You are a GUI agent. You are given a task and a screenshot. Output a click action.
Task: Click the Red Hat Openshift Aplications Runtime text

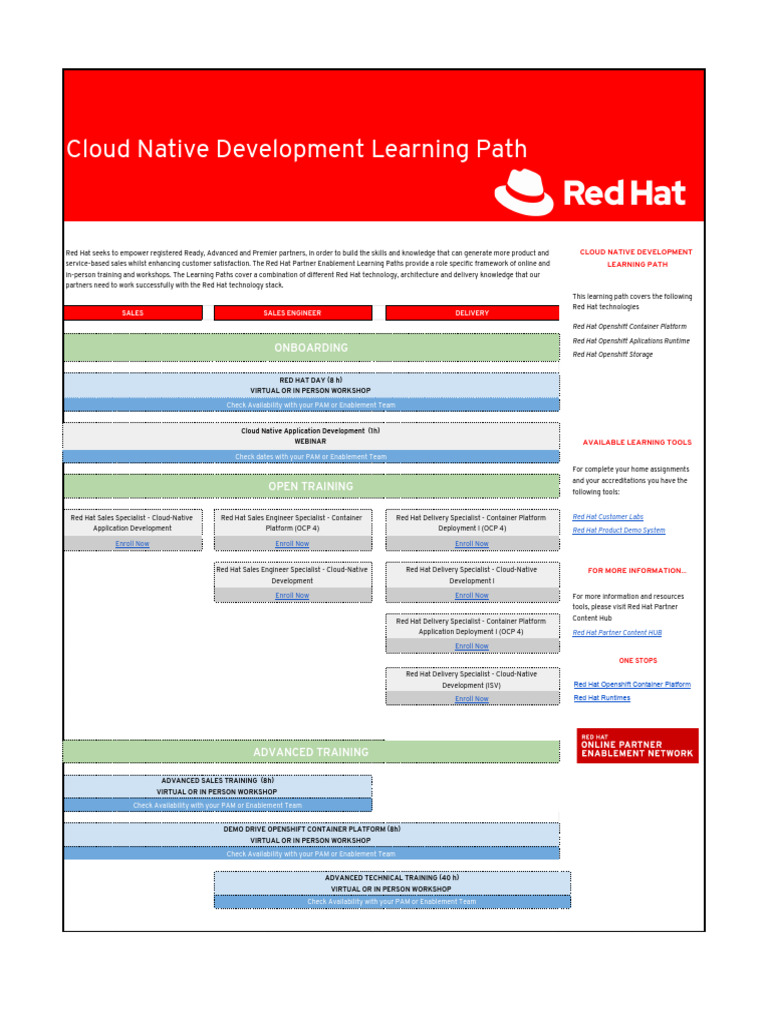click(631, 341)
